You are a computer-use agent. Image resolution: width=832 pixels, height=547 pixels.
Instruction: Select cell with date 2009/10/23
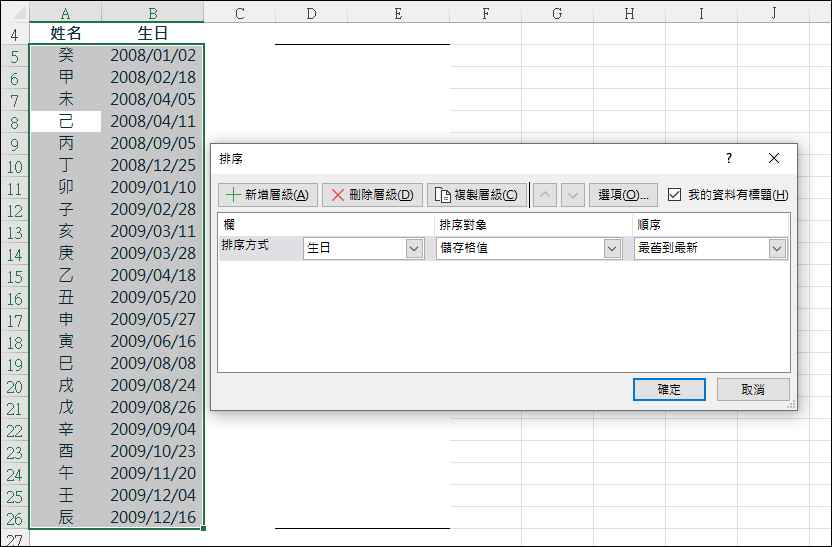click(x=153, y=452)
